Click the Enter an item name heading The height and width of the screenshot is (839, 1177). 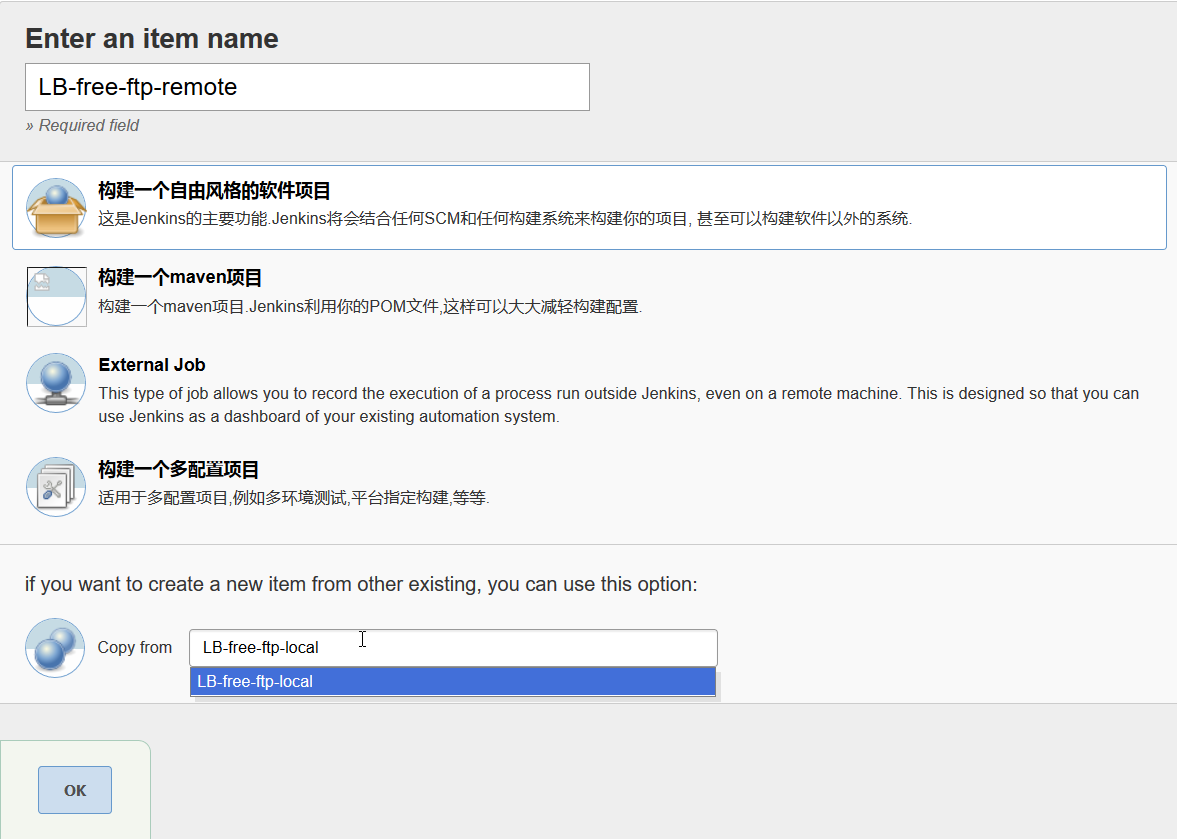(x=152, y=39)
